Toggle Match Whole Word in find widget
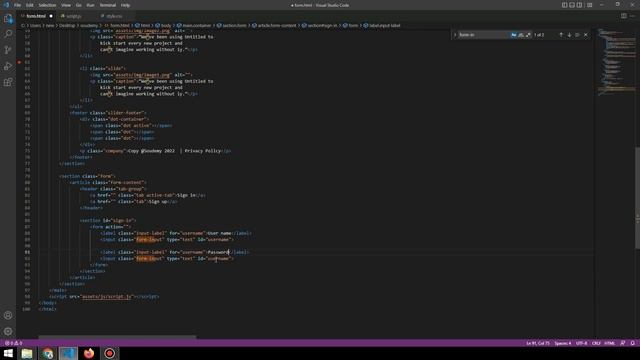Screen dimensions: 640x360 [521, 35]
